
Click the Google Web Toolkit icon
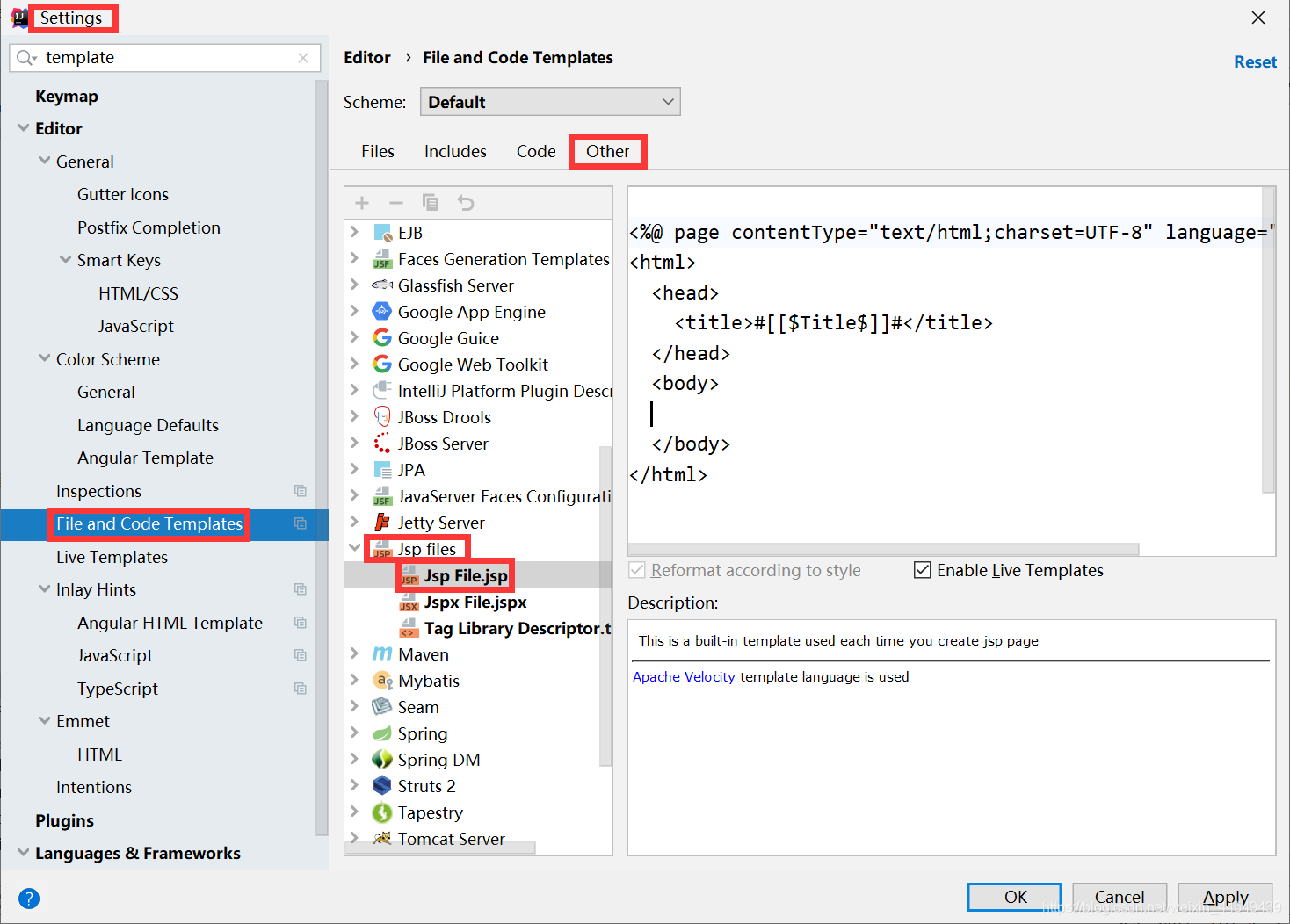(x=382, y=365)
